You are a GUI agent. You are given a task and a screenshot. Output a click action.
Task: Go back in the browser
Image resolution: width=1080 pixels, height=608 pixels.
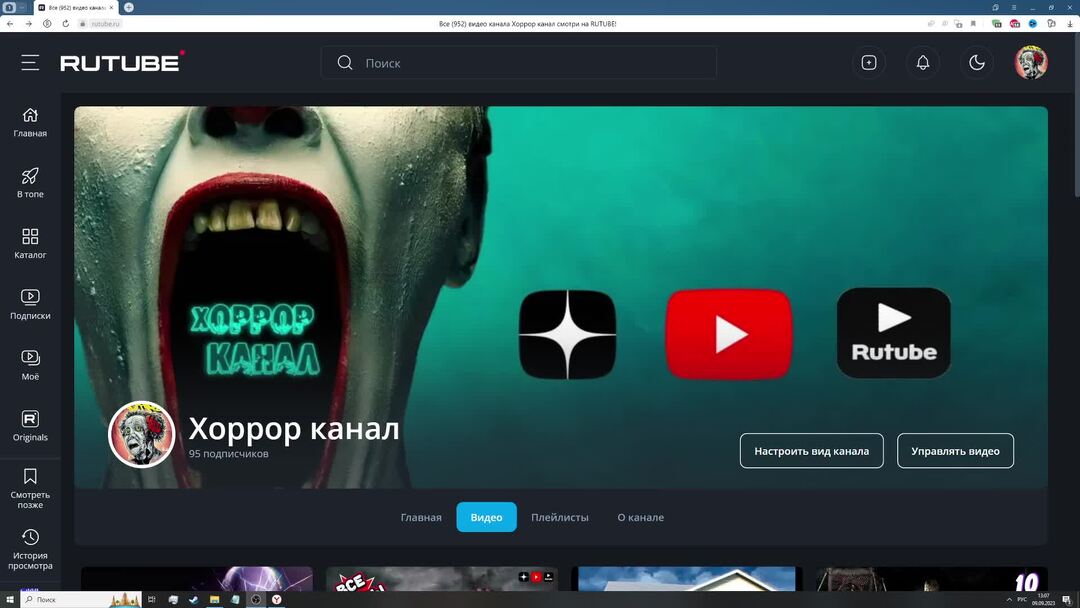[x=10, y=23]
